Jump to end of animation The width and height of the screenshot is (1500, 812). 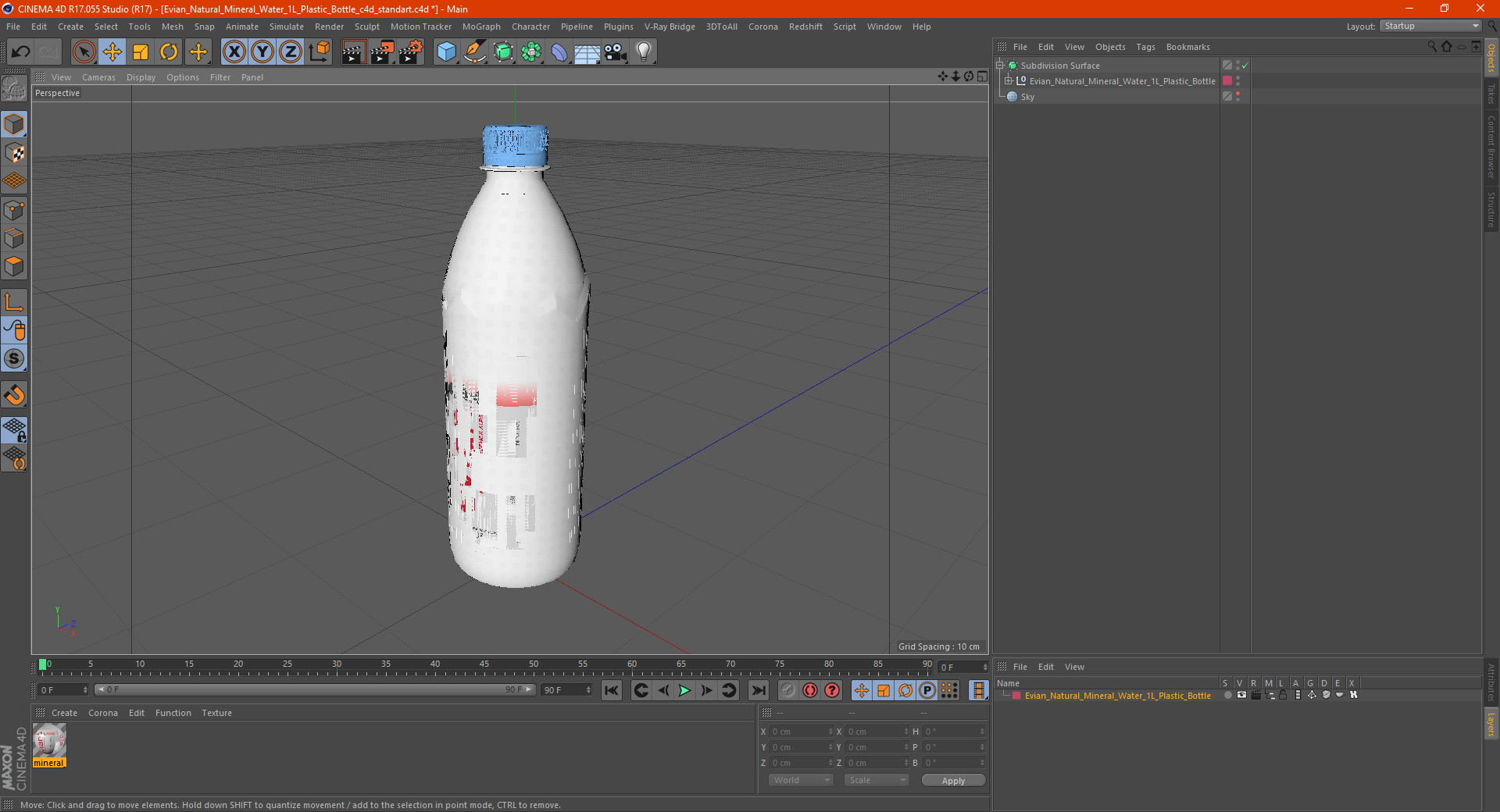point(758,690)
